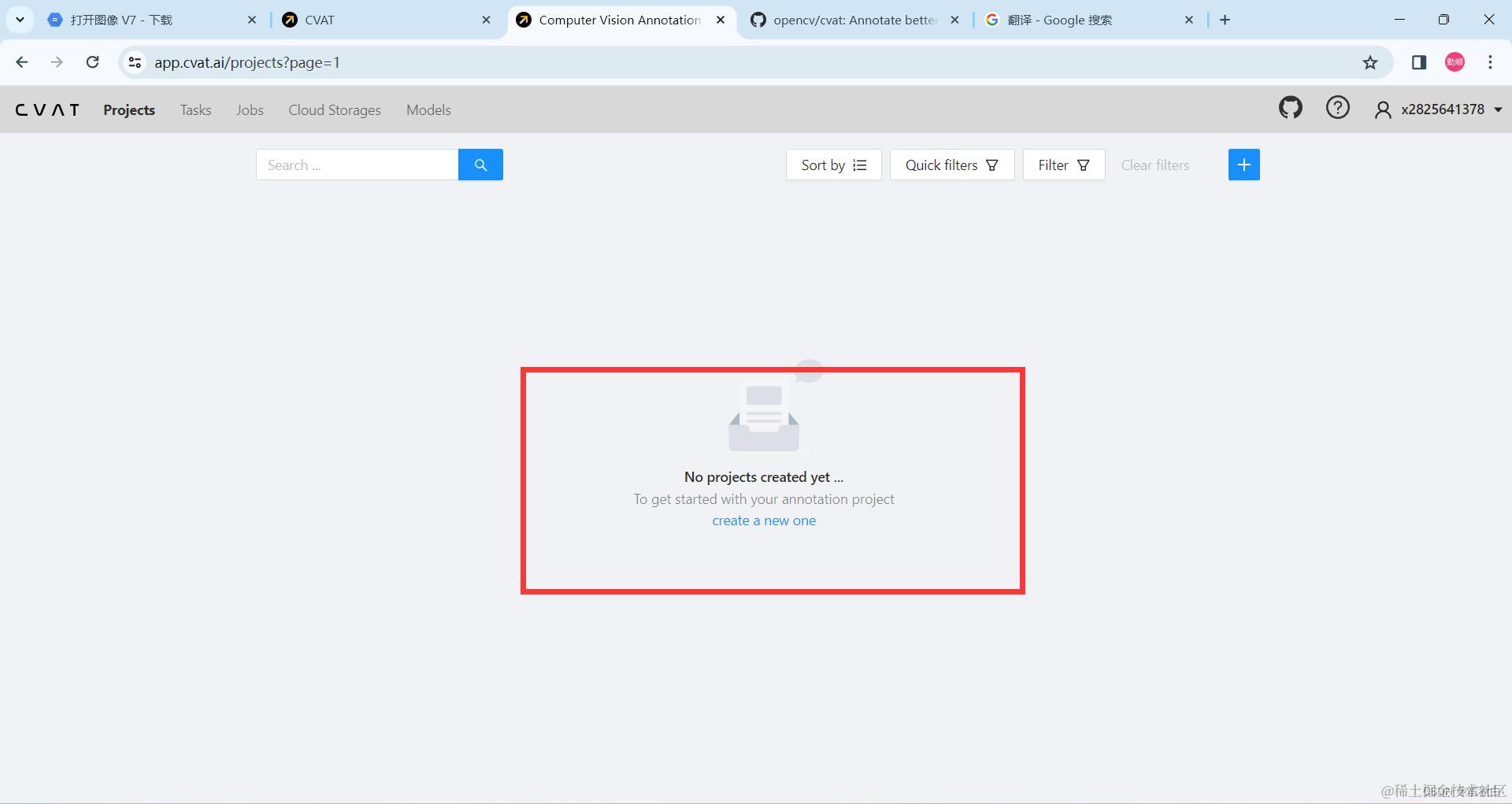Click the pink Chrome profile avatar
This screenshot has width=1512, height=804.
coord(1455,62)
